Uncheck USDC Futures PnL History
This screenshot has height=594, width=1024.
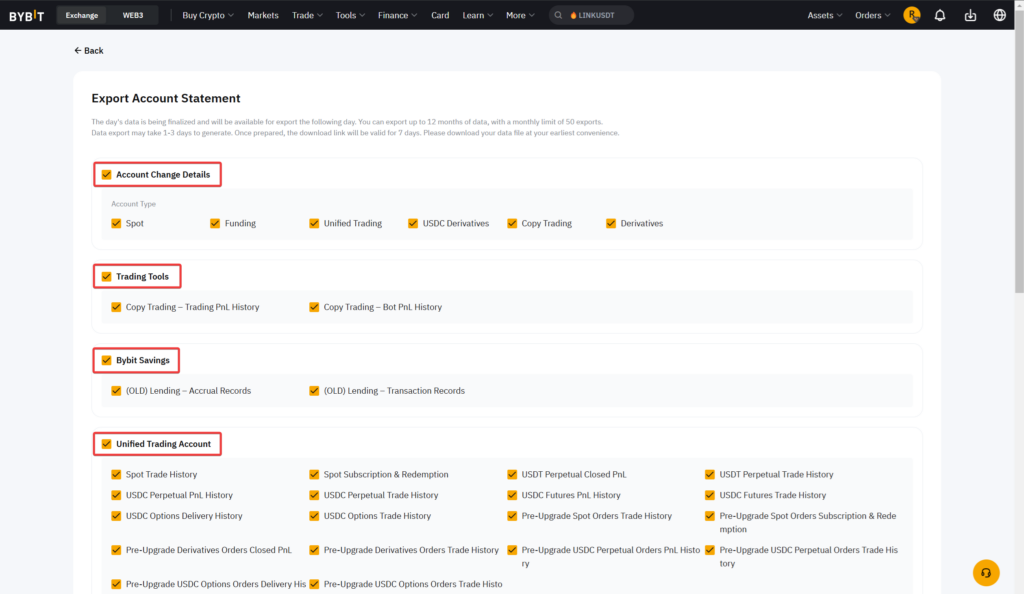pos(512,495)
